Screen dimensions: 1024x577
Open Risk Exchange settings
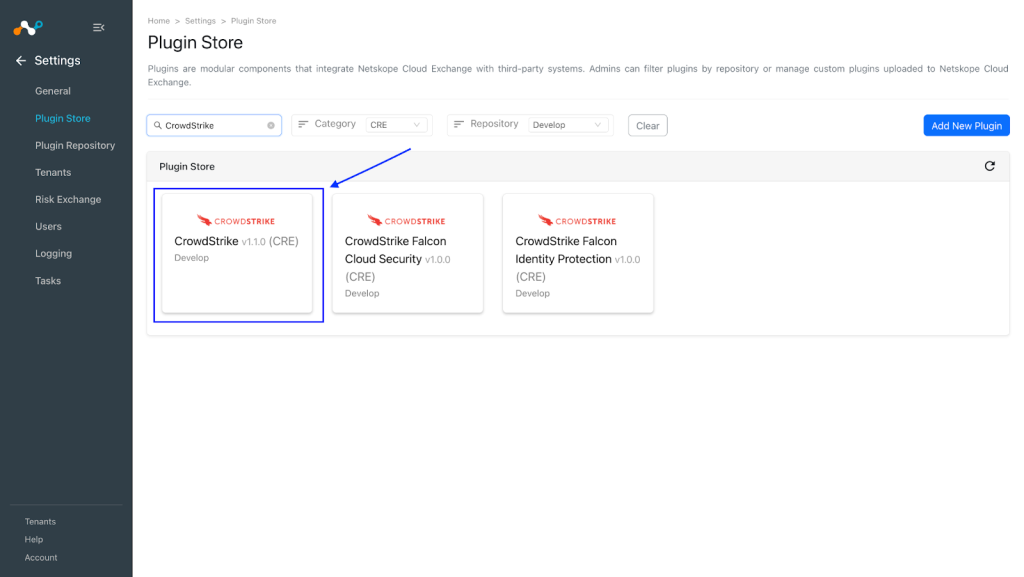[x=68, y=200]
